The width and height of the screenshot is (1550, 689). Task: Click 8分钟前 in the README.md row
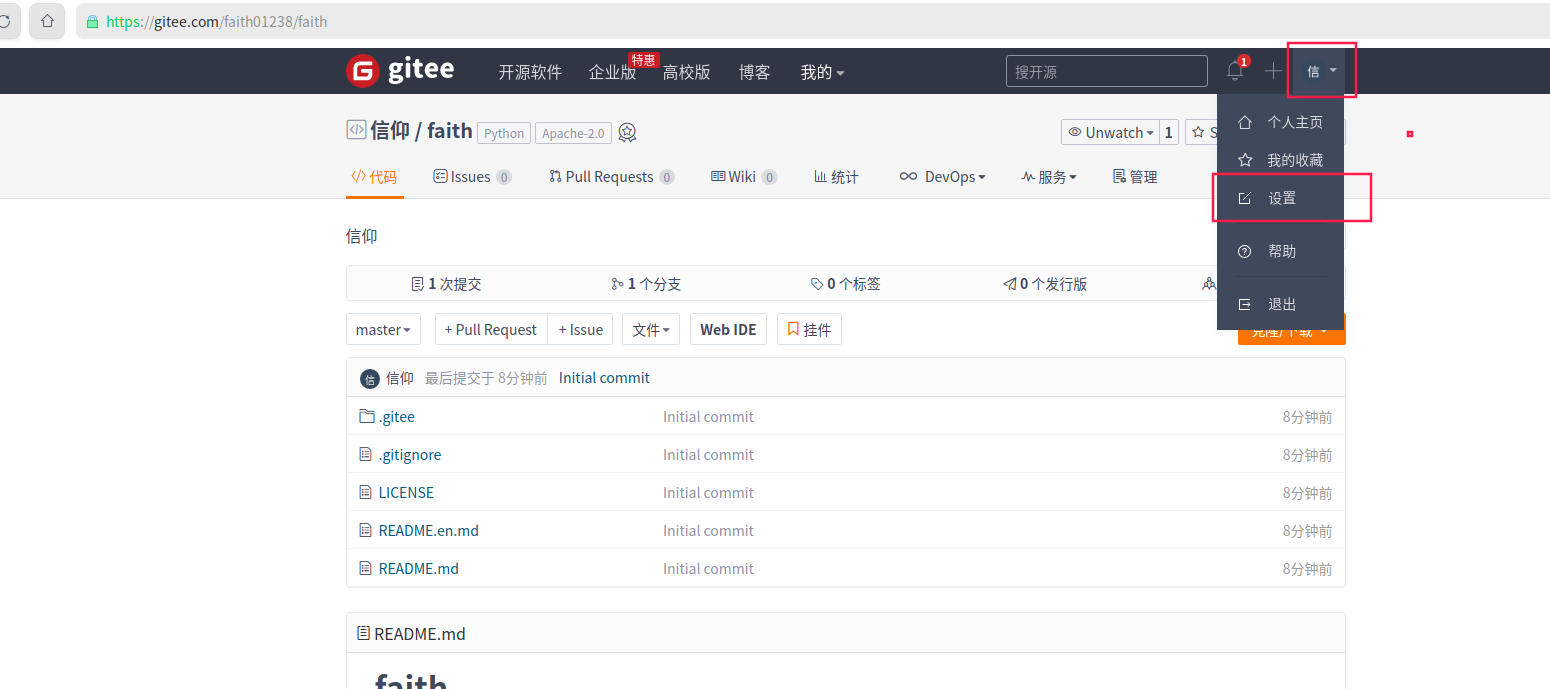point(1307,569)
